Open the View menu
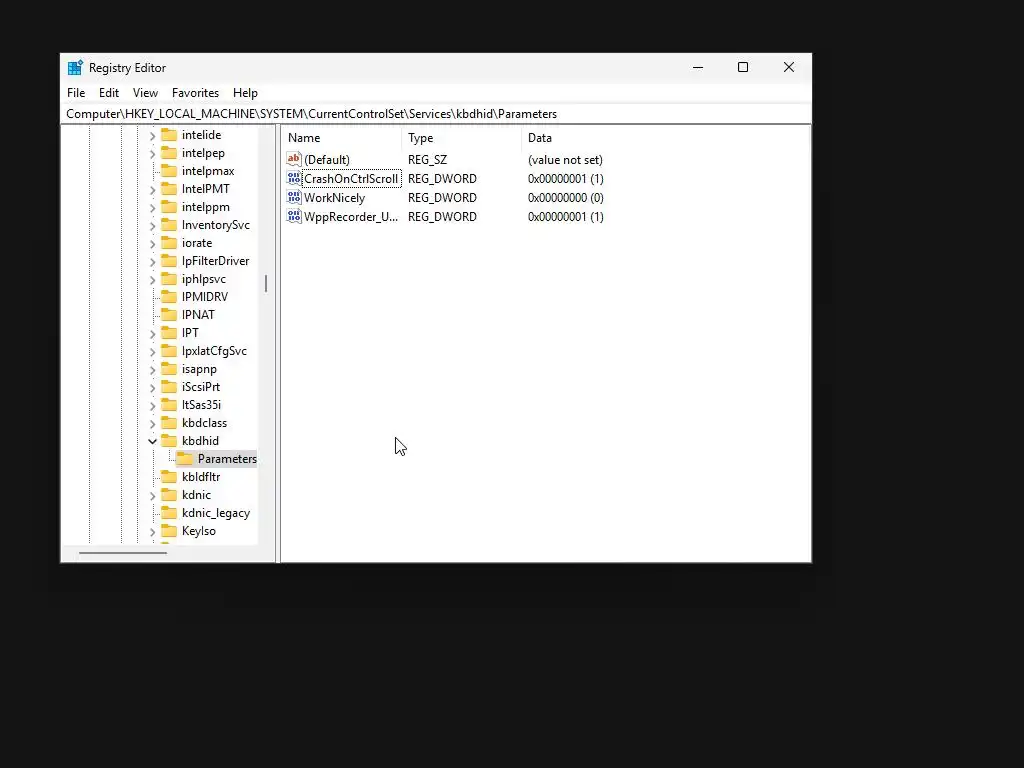The width and height of the screenshot is (1024, 768). click(x=145, y=93)
